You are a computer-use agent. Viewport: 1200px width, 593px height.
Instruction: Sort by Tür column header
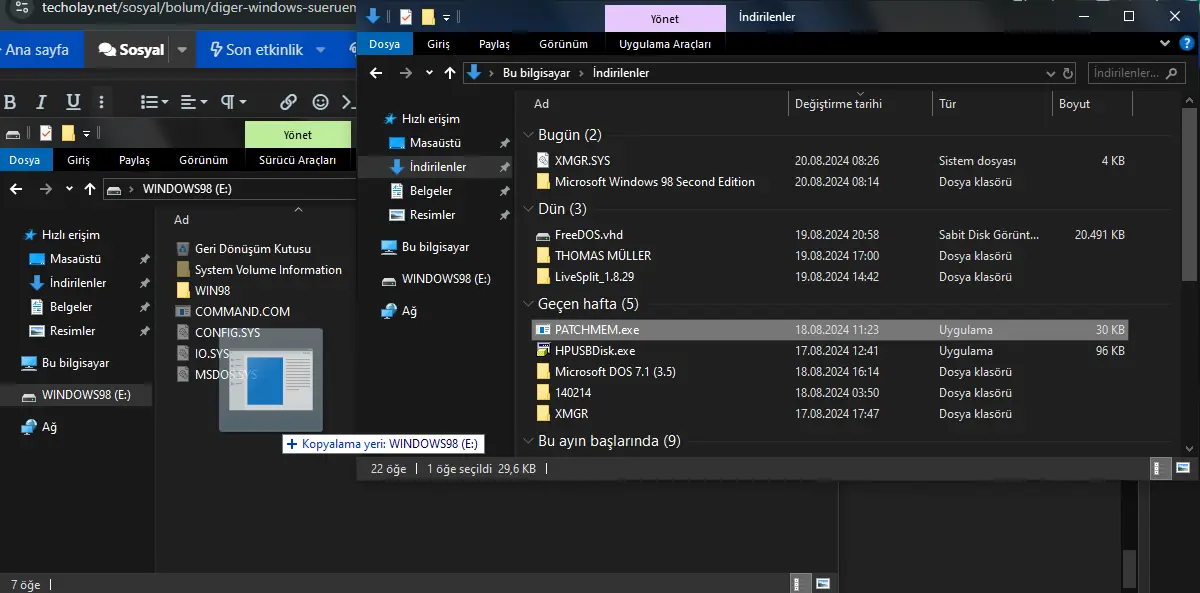pos(992,103)
